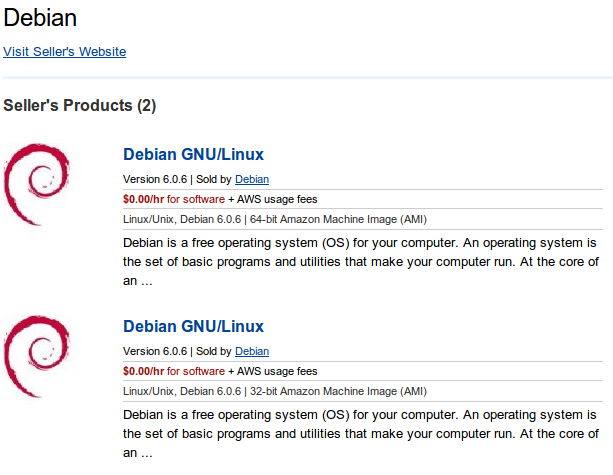Click Version 6.0.6 text in the 64-bit listing
This screenshot has width=613, height=475.
pyautogui.click(x=155, y=180)
